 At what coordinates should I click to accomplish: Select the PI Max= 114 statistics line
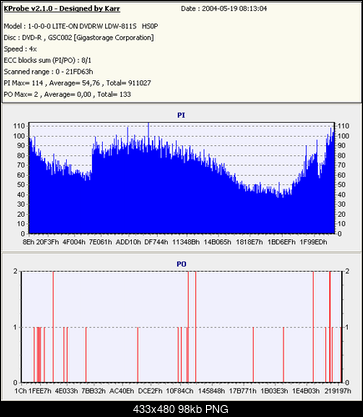[x=77, y=83]
